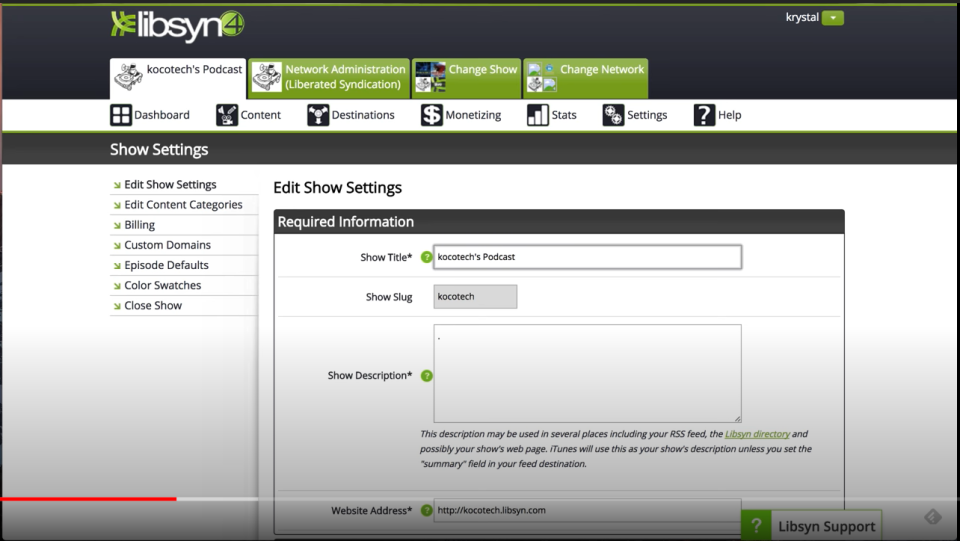Screen dimensions: 960x541
Task: Click the Libsyn4 logo
Action: click(x=178, y=26)
